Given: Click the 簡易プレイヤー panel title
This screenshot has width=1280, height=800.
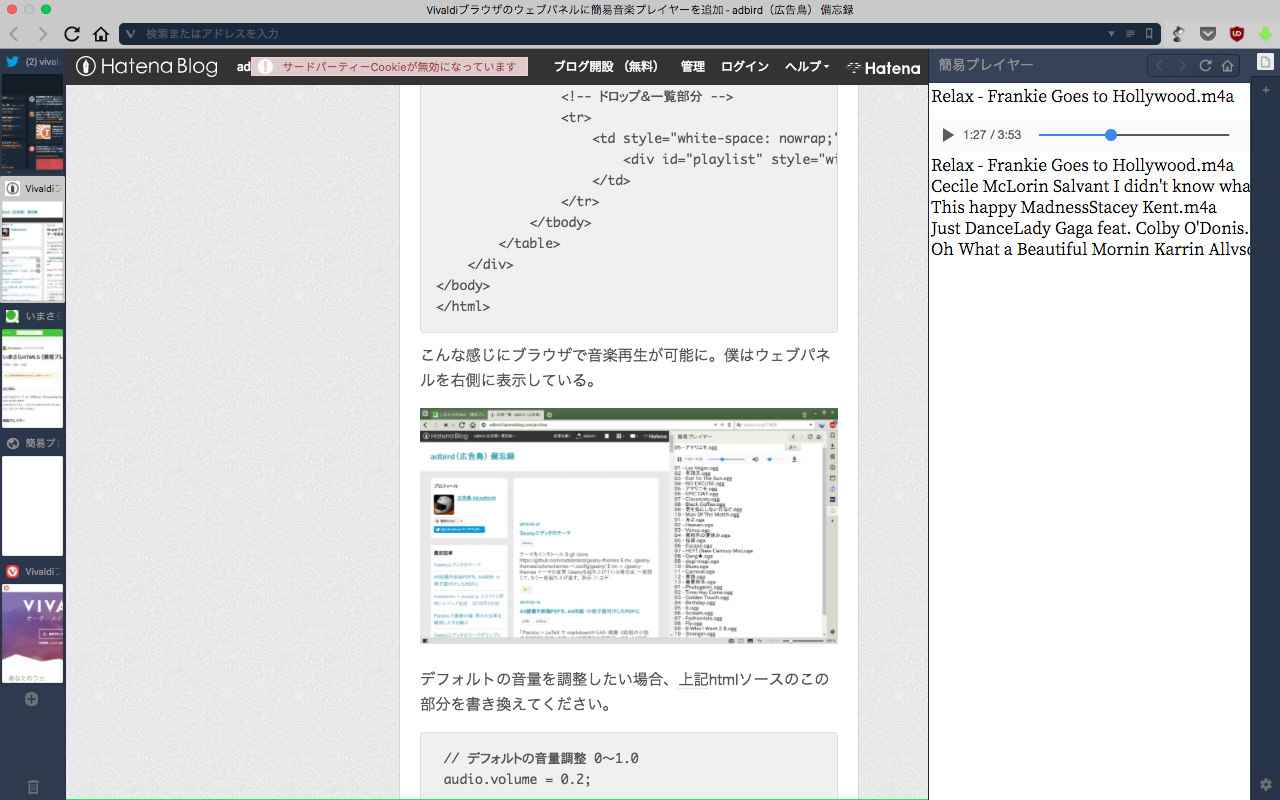Looking at the screenshot, I should click(x=986, y=66).
